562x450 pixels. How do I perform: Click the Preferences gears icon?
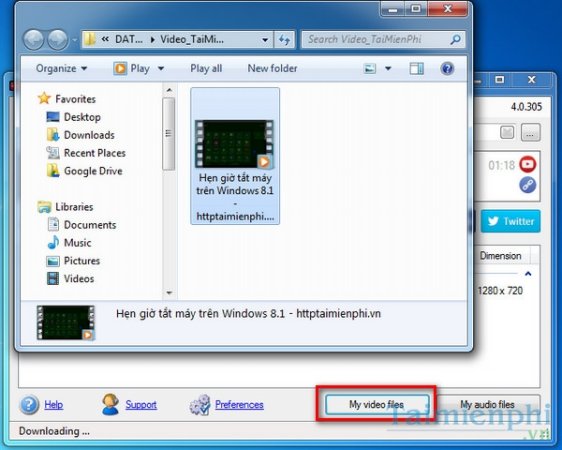point(200,405)
